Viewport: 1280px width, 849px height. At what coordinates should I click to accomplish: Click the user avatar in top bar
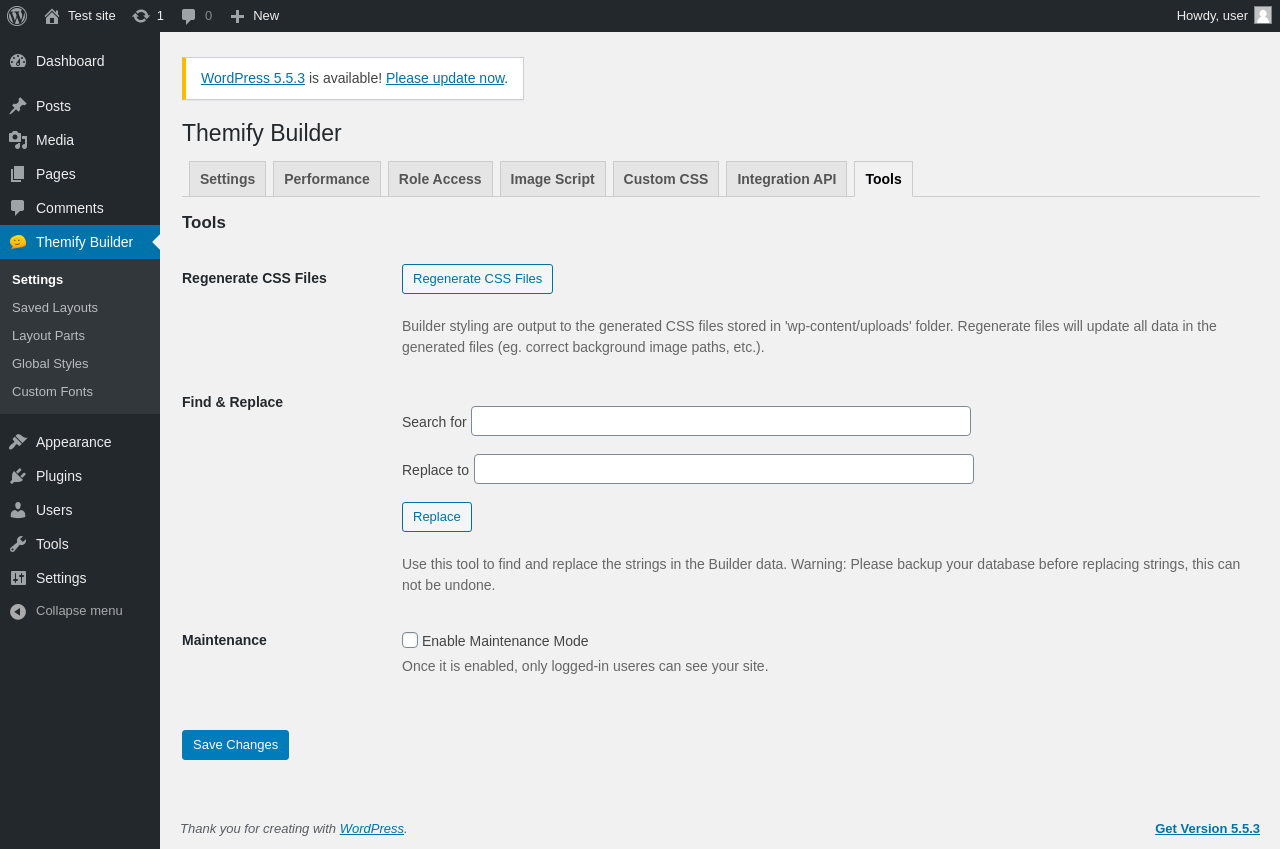1263,15
